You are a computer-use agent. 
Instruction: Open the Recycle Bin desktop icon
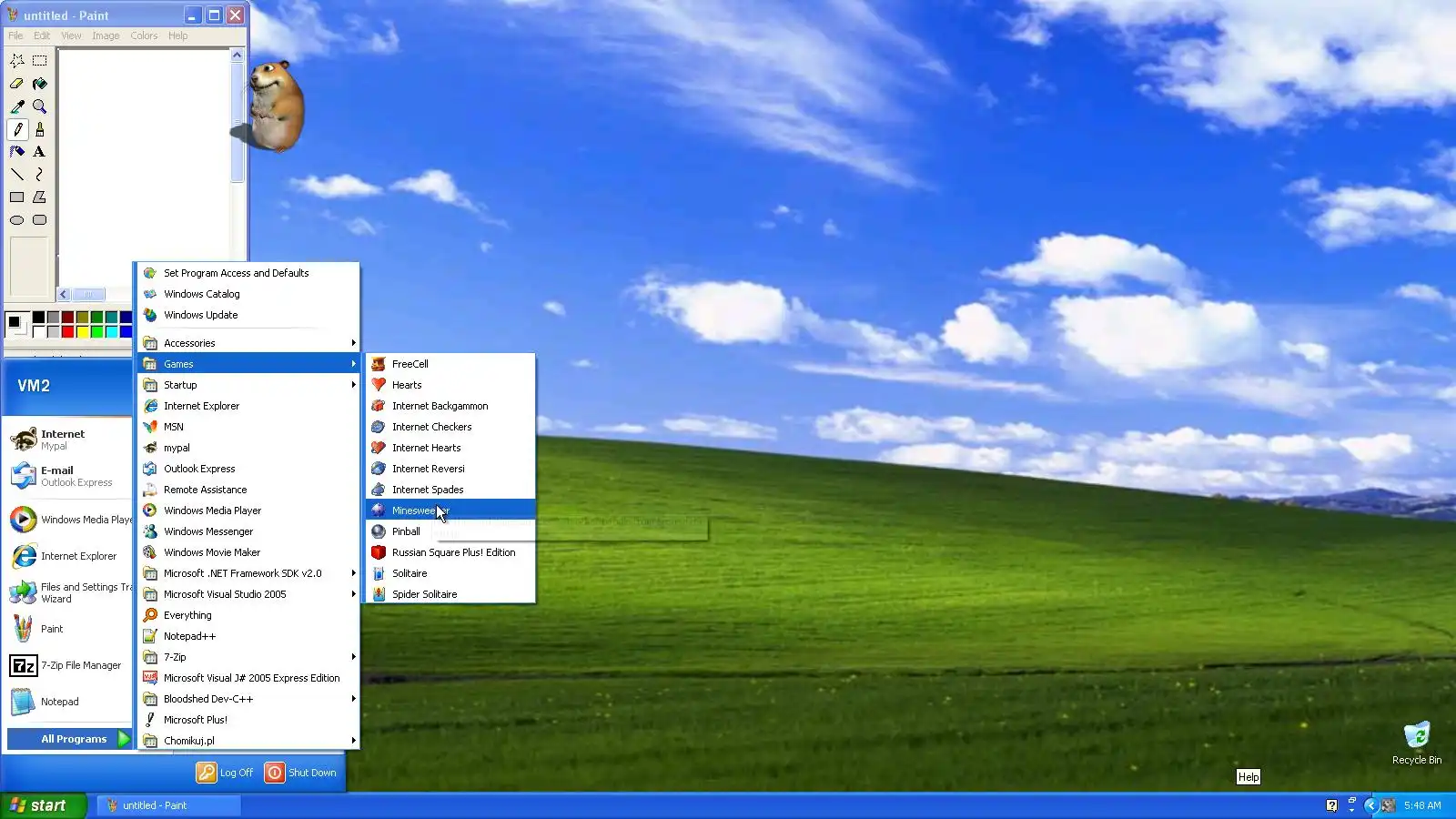1417,743
